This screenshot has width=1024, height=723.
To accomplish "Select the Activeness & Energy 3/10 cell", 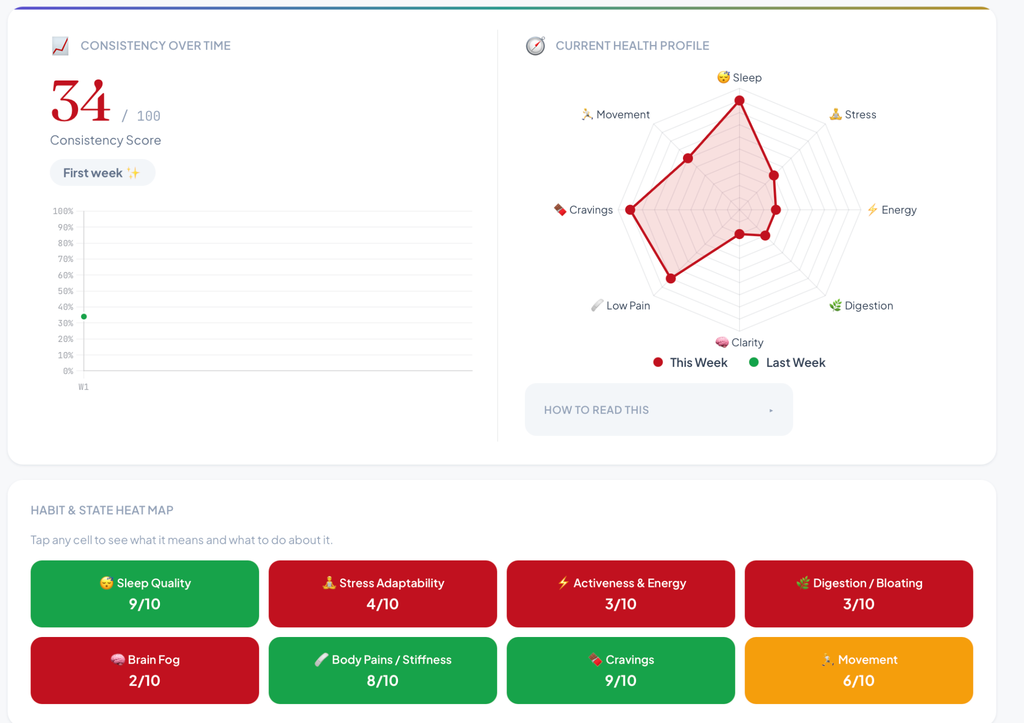I will click(x=620, y=594).
